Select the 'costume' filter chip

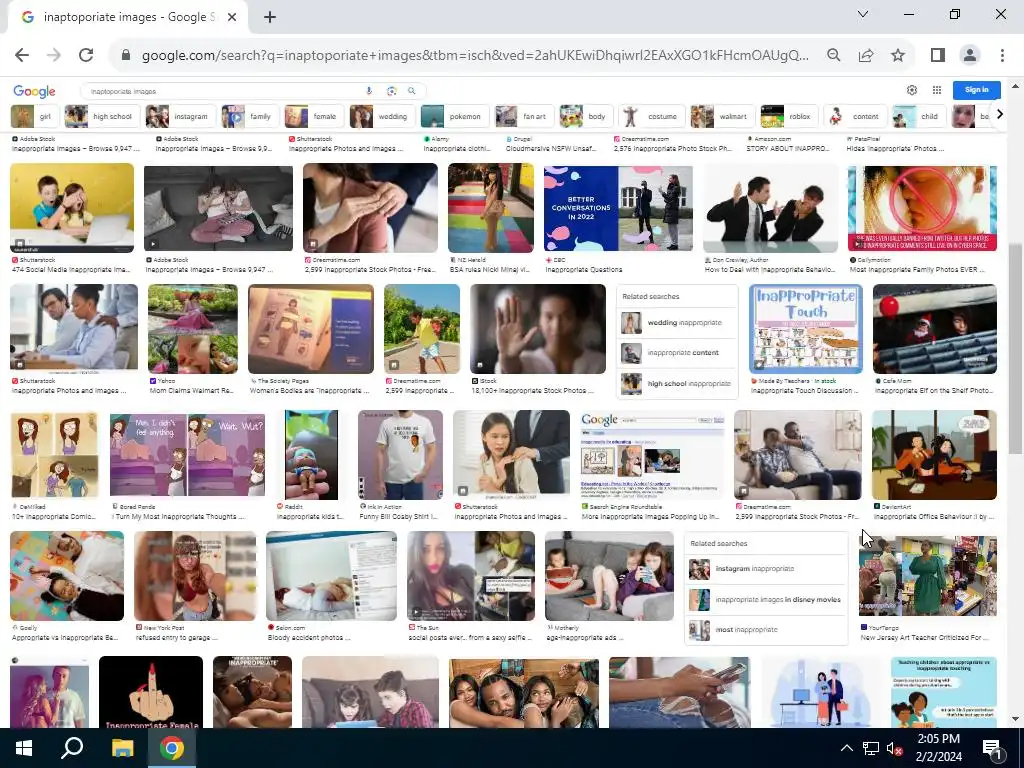[651, 116]
